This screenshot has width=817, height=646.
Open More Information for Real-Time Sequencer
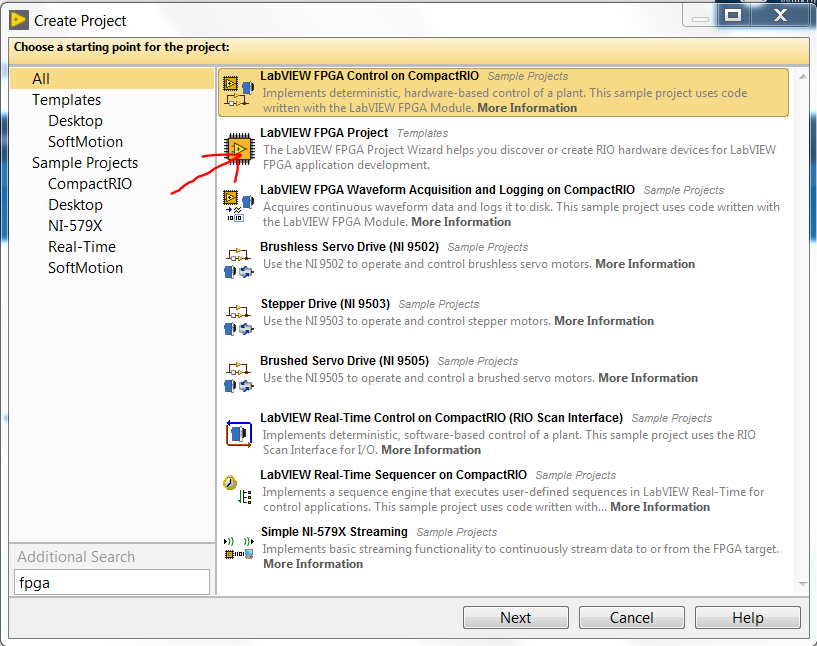[660, 507]
